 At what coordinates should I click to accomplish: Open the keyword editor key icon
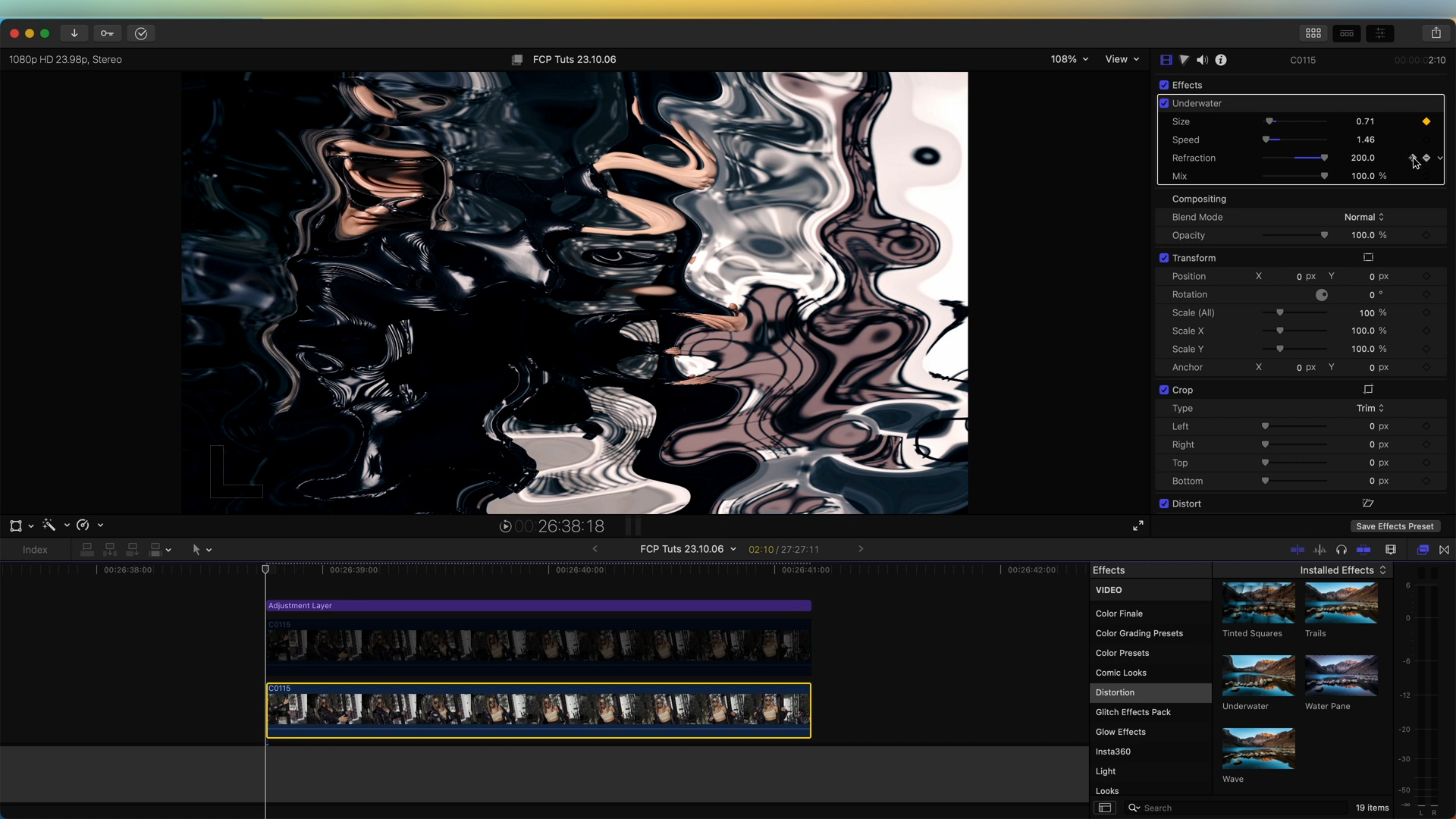108,33
